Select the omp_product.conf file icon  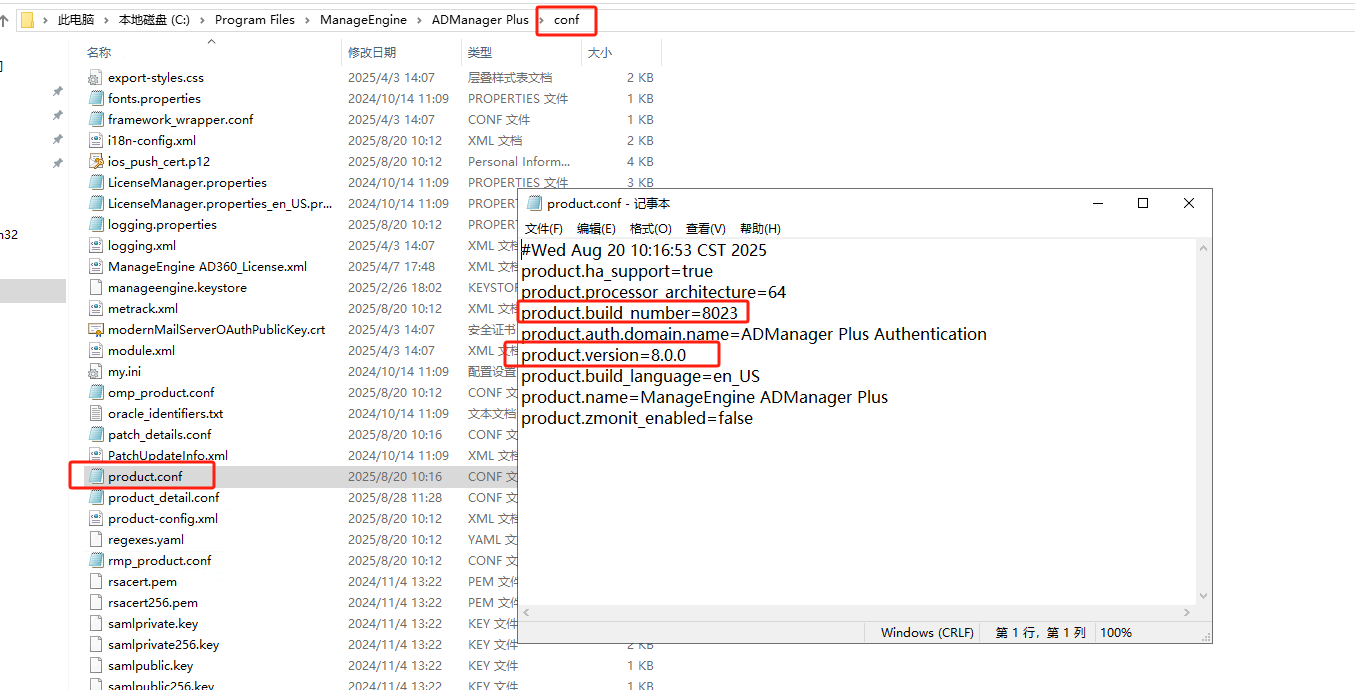95,393
